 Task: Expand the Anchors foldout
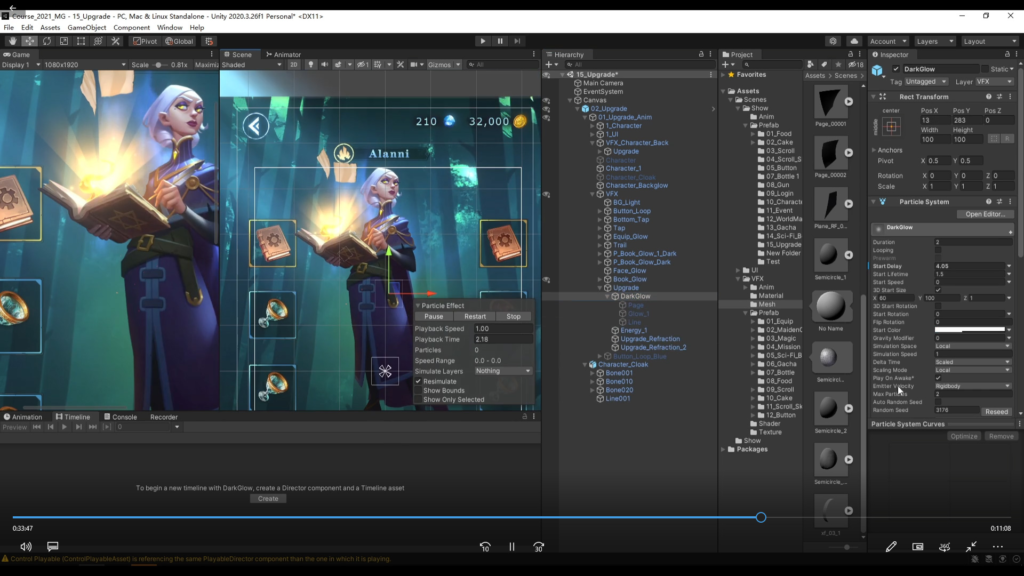click(x=875, y=150)
